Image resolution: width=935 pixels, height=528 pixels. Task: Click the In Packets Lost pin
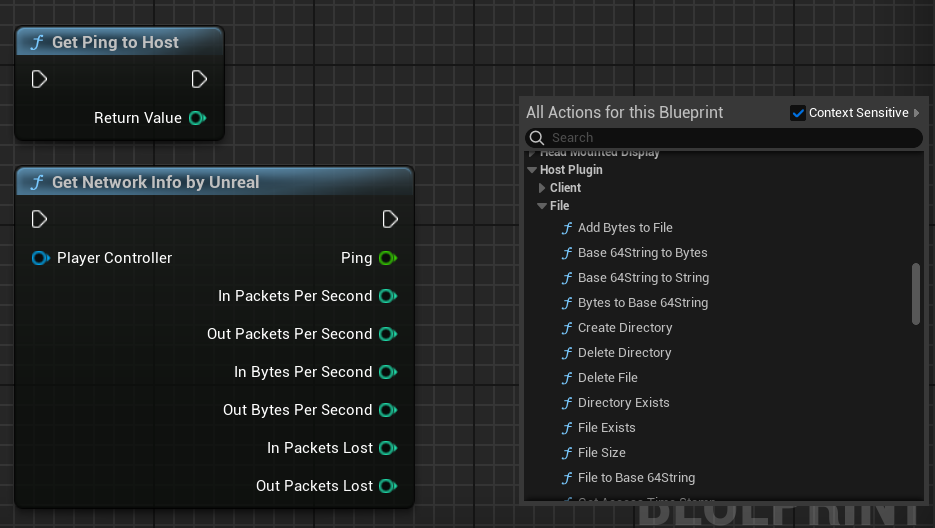pos(387,448)
